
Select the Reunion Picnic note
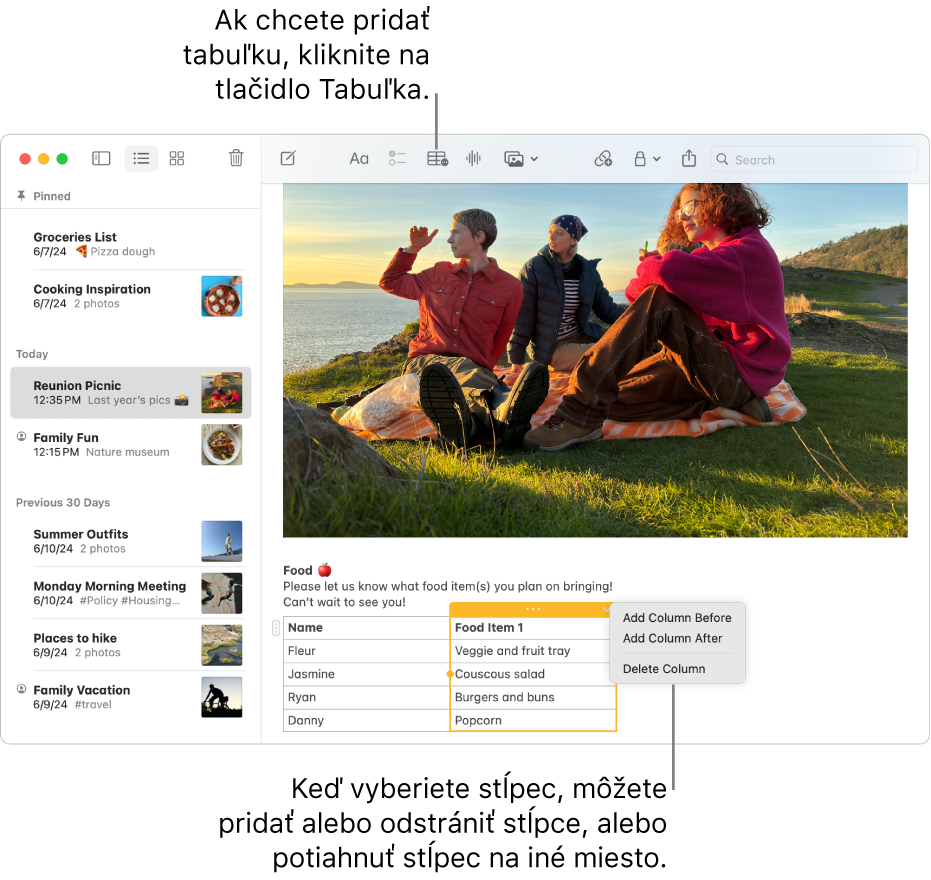131,392
